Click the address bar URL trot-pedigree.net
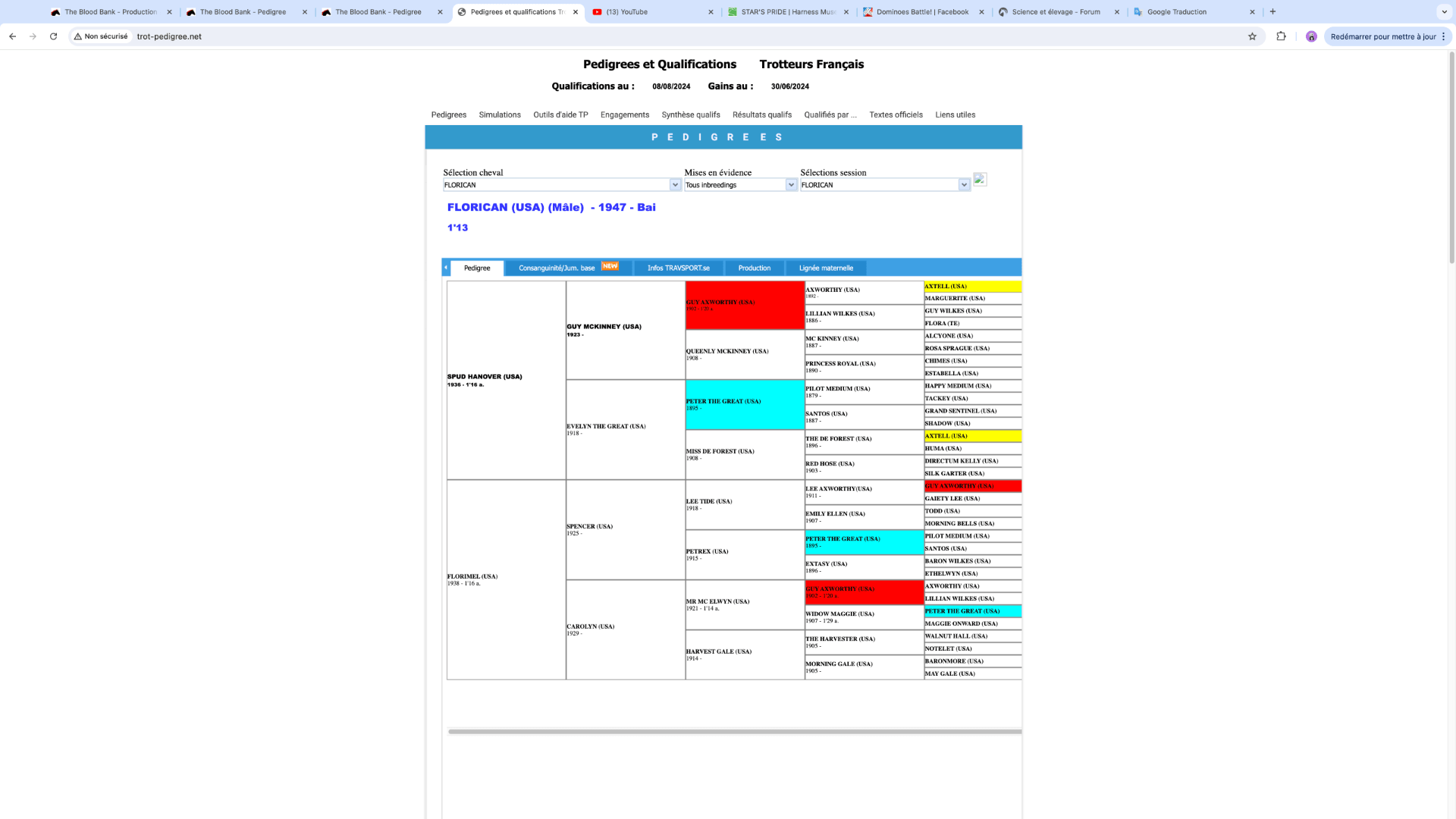The image size is (1456, 819). 169,36
